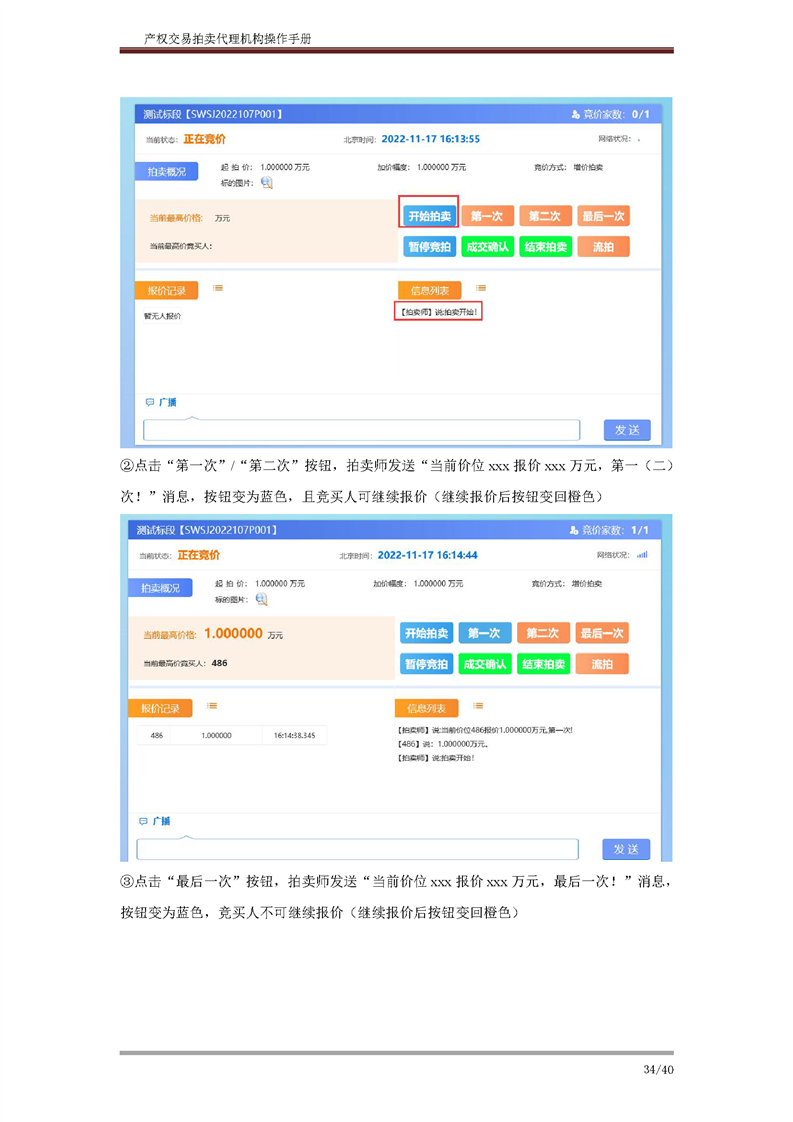This screenshot has height=1122, width=793.
Task: Click the broadcast text field in the upper screenshot
Action: point(361,430)
